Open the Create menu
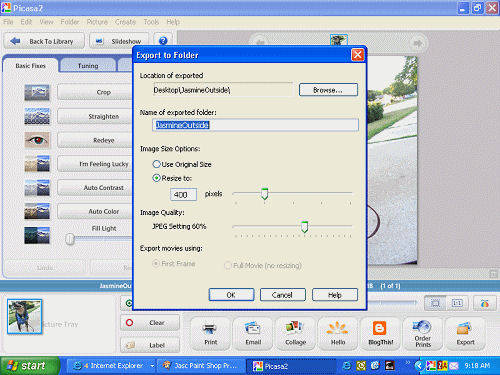This screenshot has height=375, width=500. coord(125,22)
